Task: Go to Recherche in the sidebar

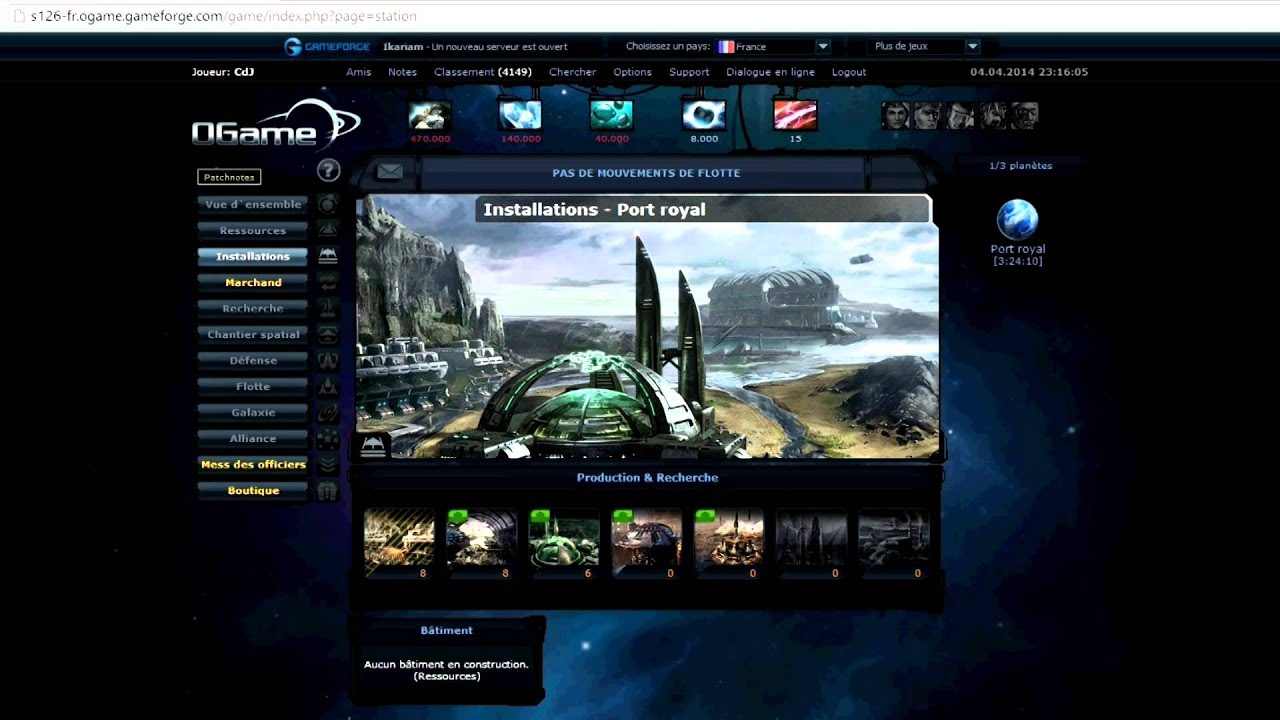Action: tap(253, 308)
